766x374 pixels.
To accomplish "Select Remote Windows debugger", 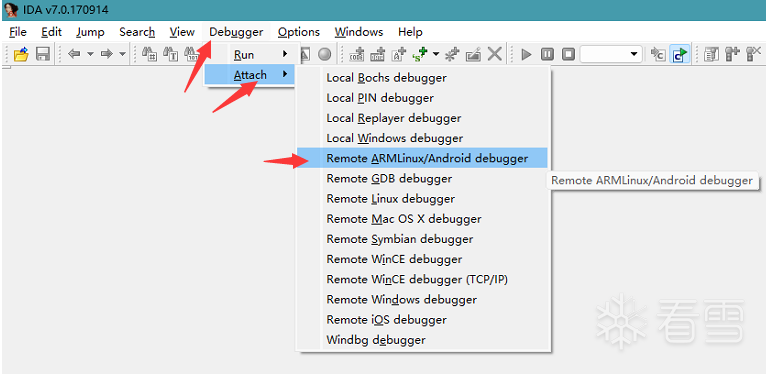I will [423, 299].
